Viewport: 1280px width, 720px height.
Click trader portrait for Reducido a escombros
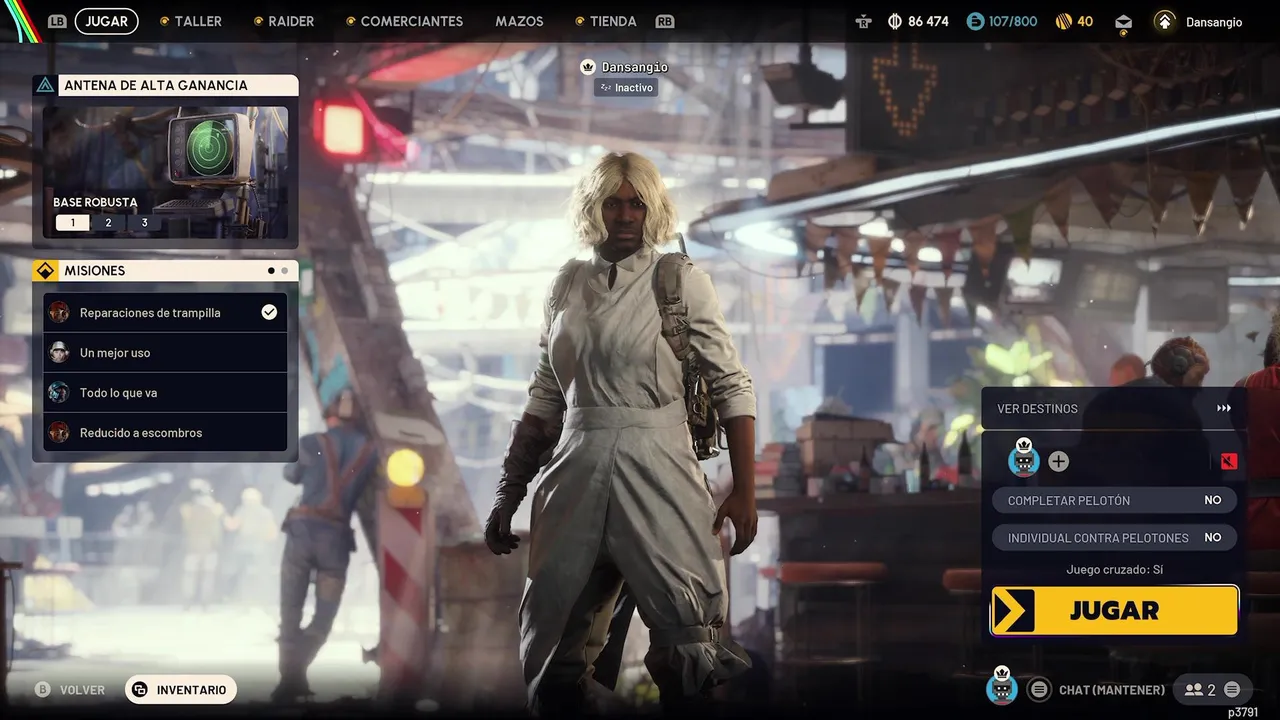59,432
